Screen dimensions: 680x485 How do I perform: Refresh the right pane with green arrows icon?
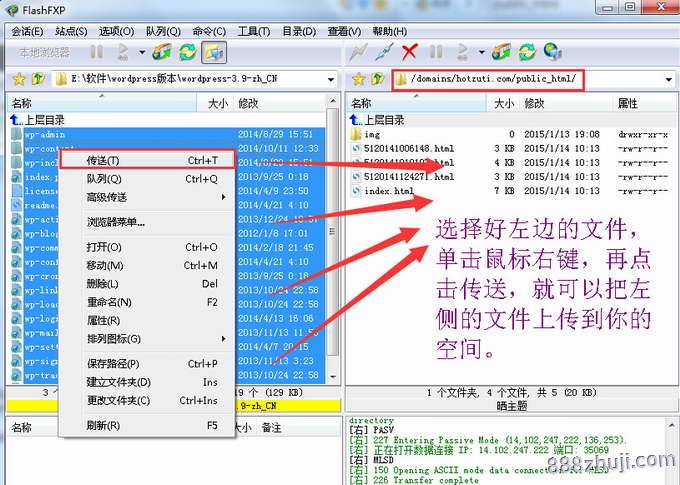click(x=527, y=52)
